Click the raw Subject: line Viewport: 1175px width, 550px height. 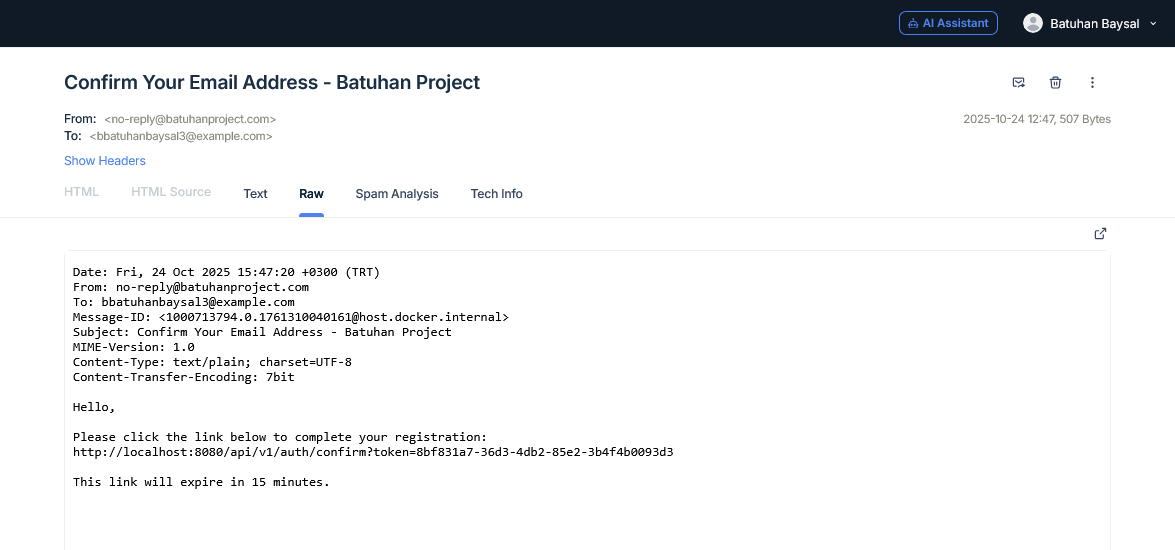[262, 332]
